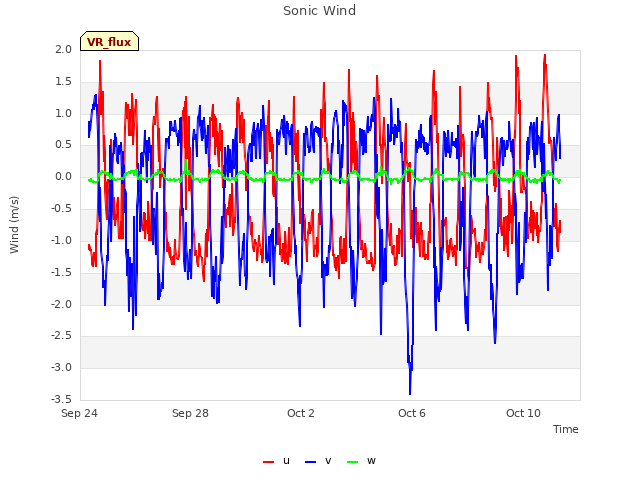Click the Oct 2 x-axis tick label
Viewport: 640px width, 480px height.
pos(301,413)
